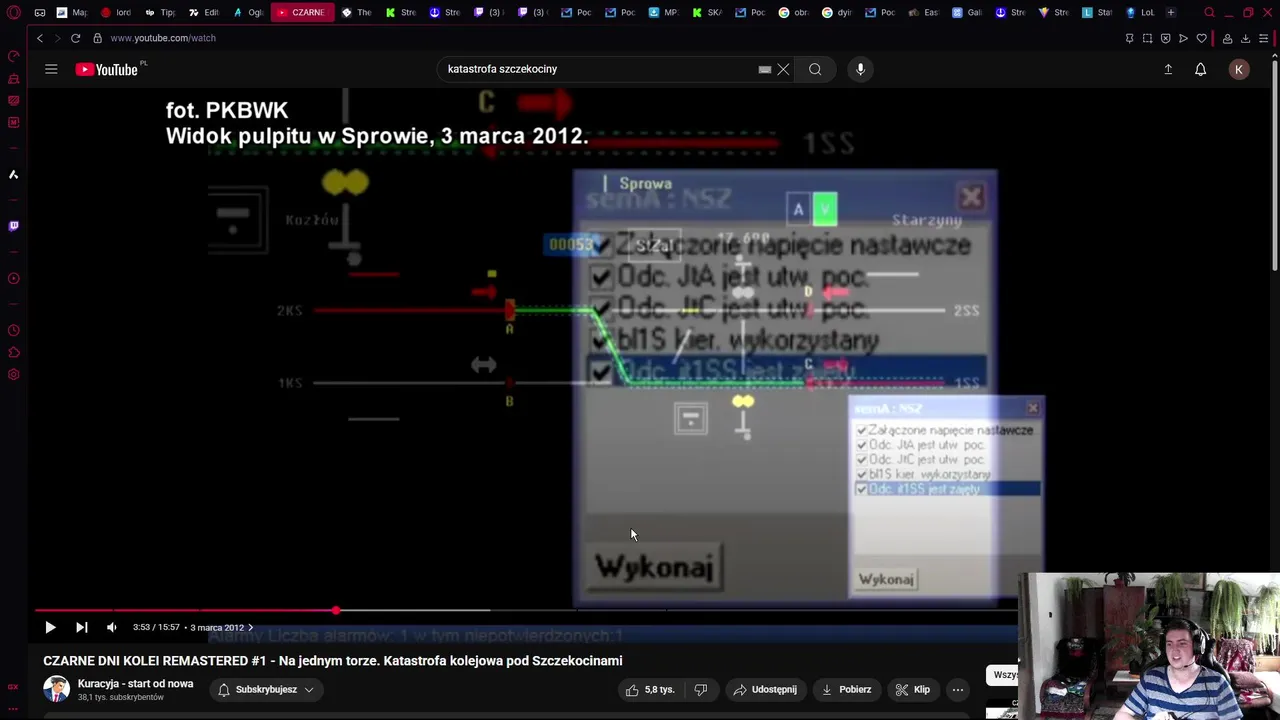This screenshot has height=720, width=1280.
Task: Skip to next video
Action: coord(82,627)
